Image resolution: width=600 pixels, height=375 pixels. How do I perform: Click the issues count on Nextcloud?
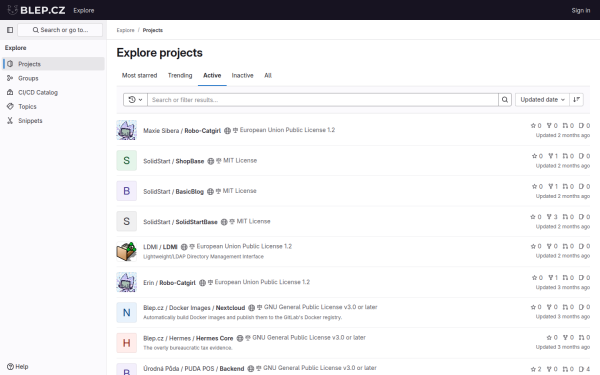pos(584,307)
